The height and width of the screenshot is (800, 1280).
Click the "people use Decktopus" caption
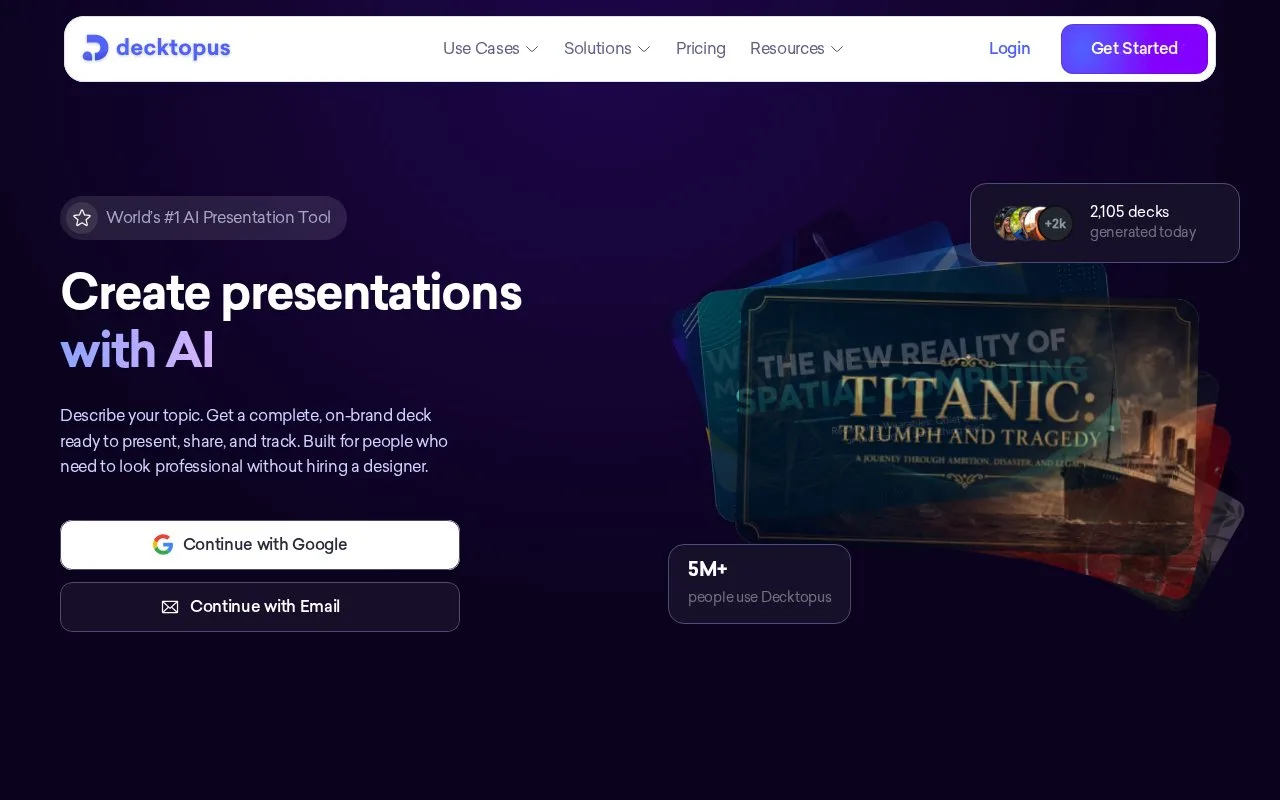pyautogui.click(x=760, y=597)
